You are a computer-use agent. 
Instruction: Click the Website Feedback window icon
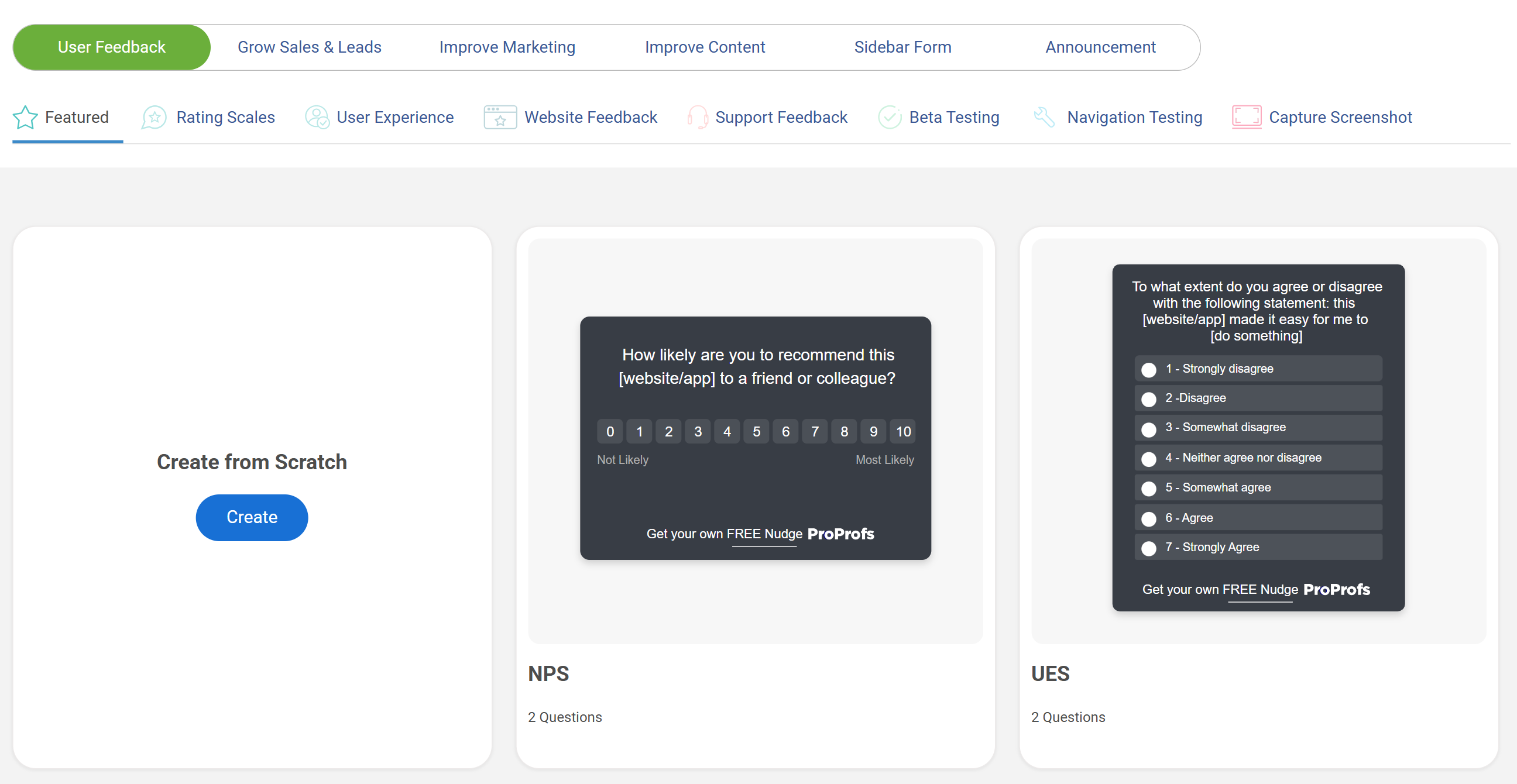pyautogui.click(x=500, y=118)
